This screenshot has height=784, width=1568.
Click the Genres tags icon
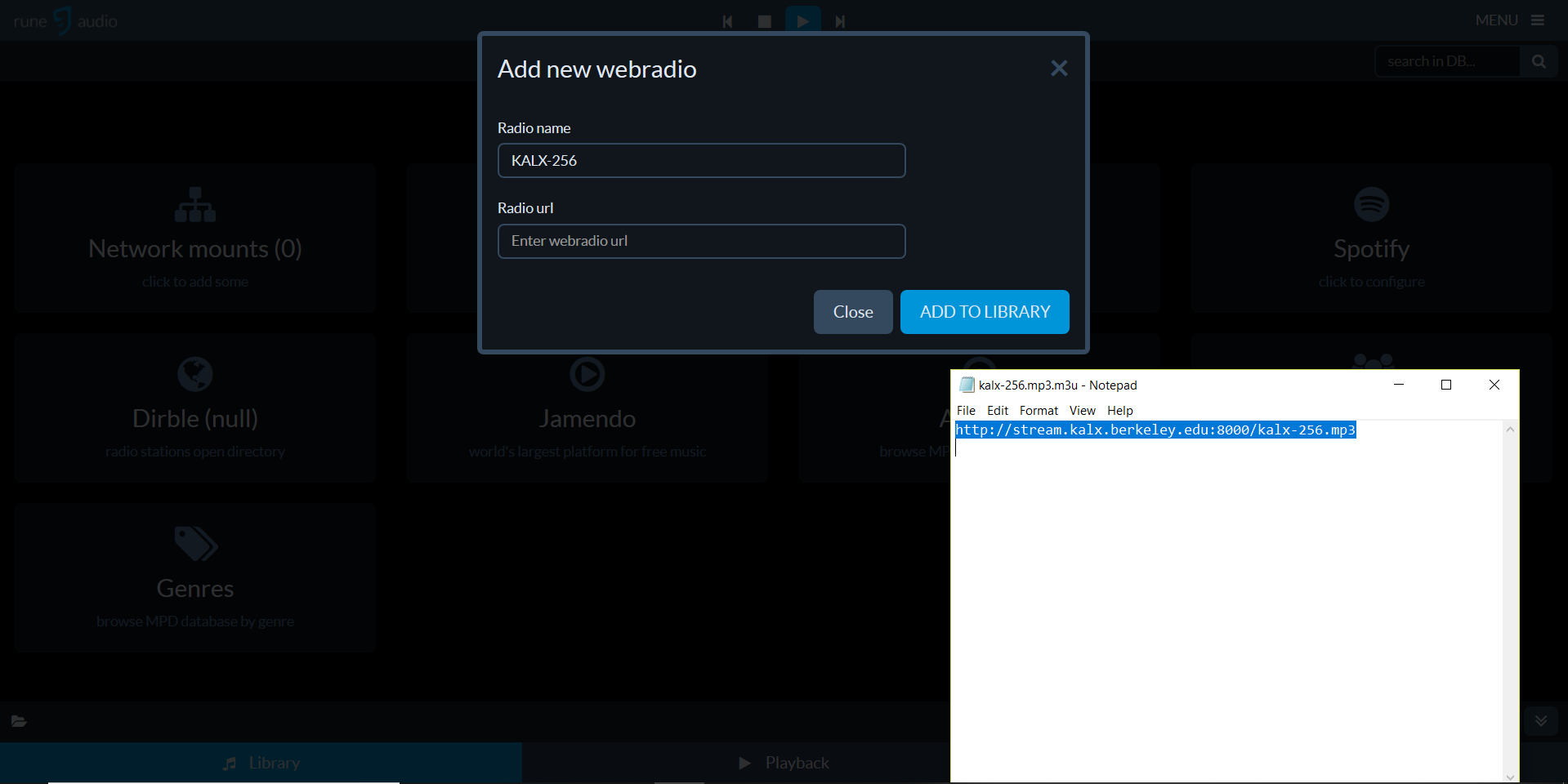pyautogui.click(x=195, y=544)
